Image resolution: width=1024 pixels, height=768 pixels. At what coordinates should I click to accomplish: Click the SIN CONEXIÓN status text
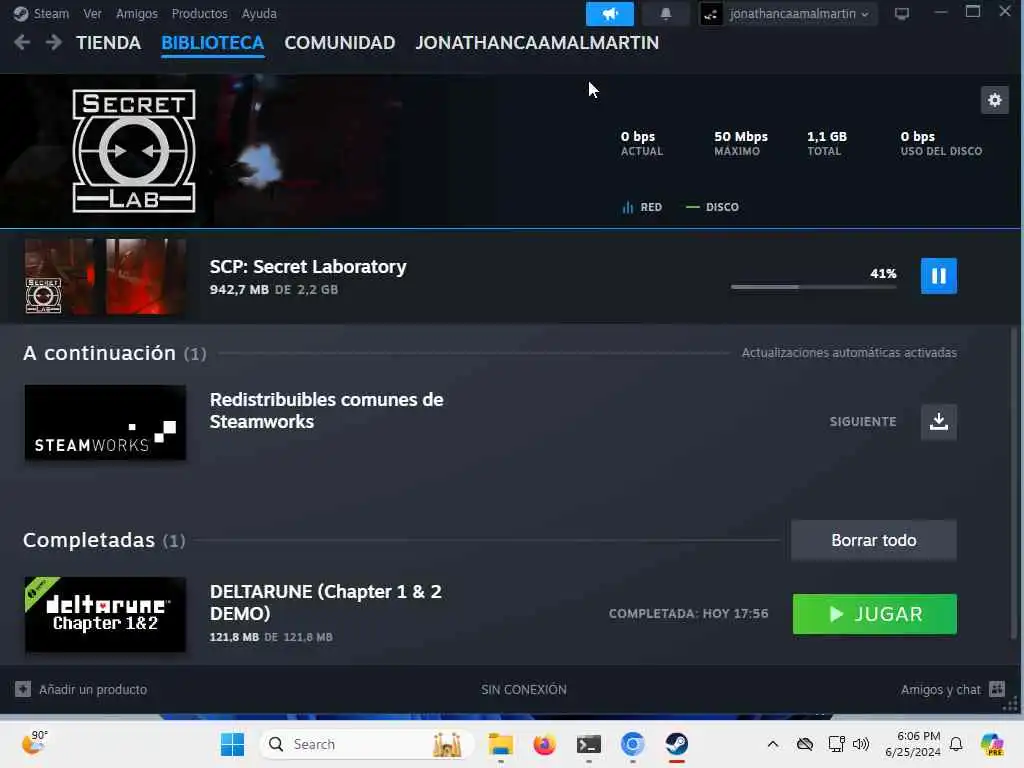pyautogui.click(x=524, y=690)
